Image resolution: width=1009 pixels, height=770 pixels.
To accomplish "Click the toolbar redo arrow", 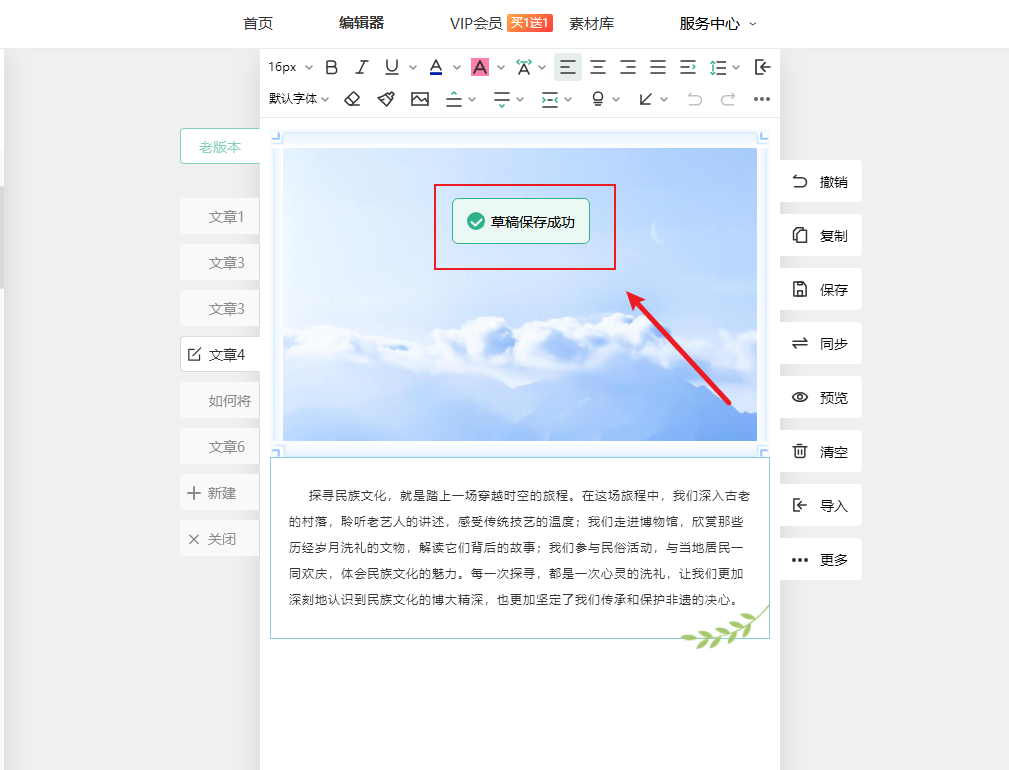I will click(x=728, y=99).
